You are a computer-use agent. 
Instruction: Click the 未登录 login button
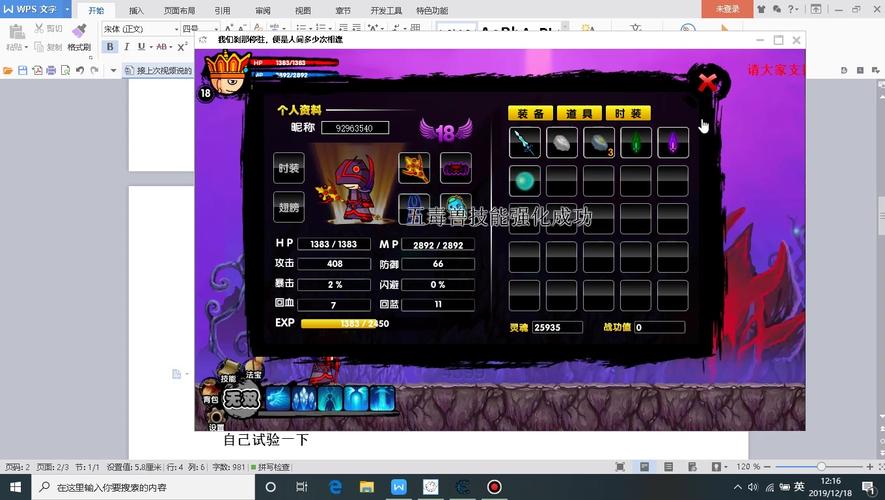click(x=727, y=9)
